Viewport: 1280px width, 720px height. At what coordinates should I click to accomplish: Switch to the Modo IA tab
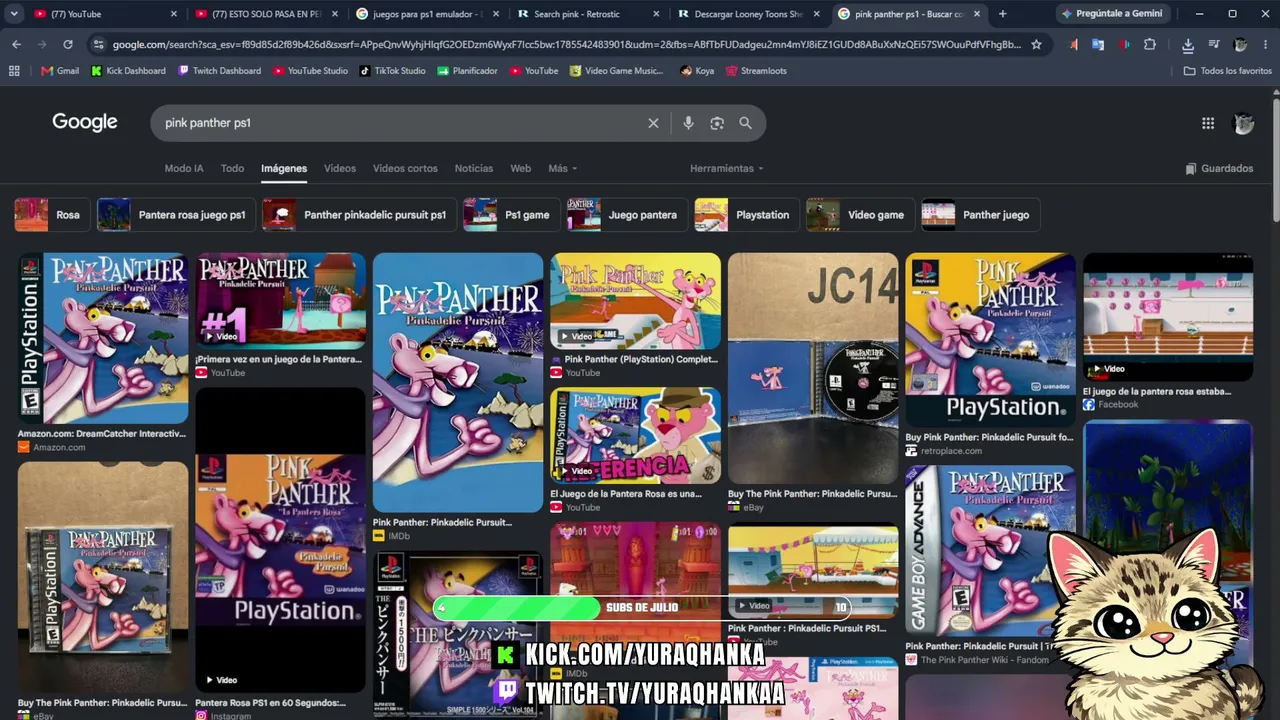[x=184, y=168]
